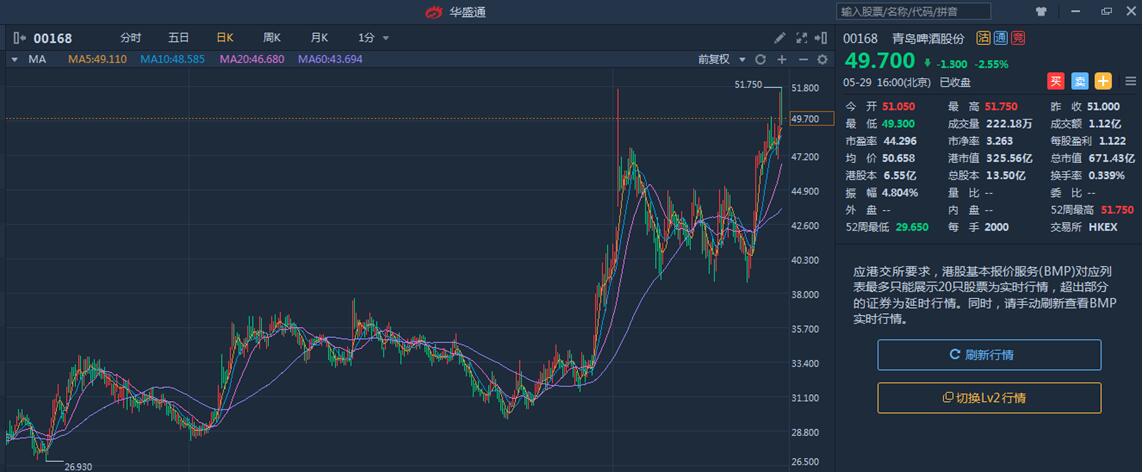
Task: Collapse the right quote panel icon
Action: (x=822, y=38)
